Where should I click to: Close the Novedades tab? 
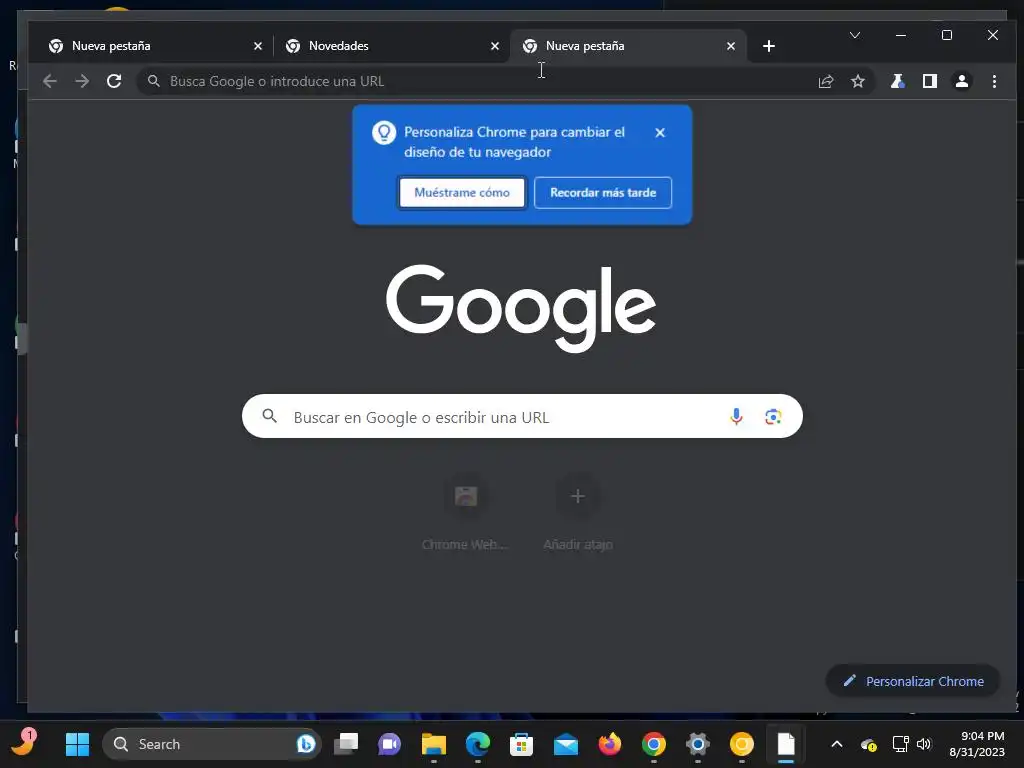point(494,46)
